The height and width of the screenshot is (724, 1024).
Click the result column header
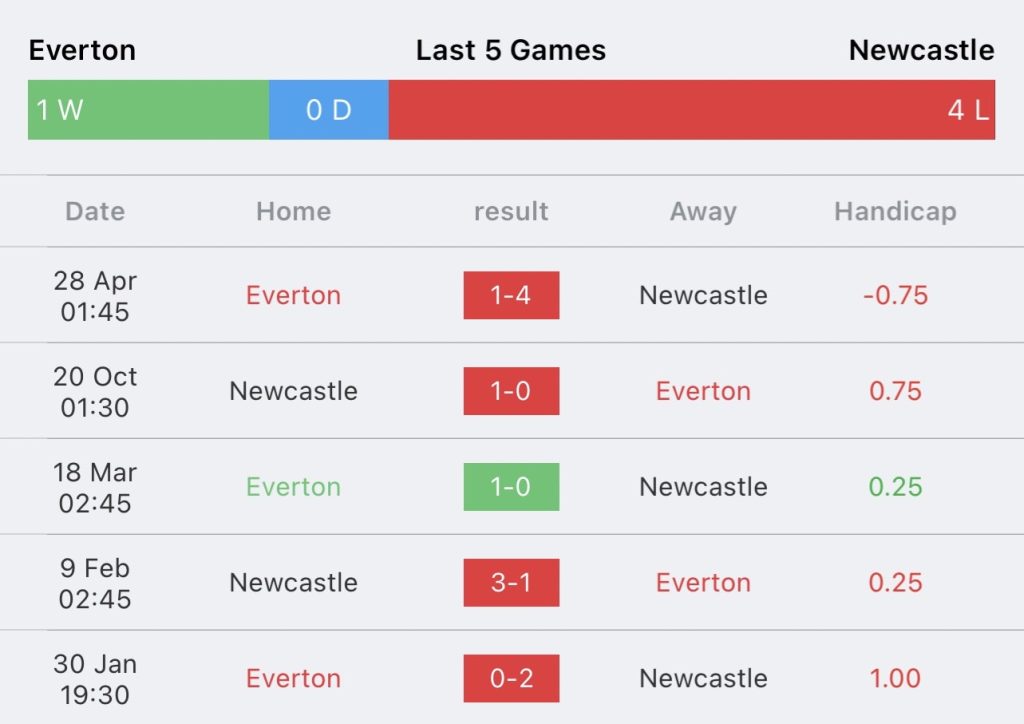[511, 212]
